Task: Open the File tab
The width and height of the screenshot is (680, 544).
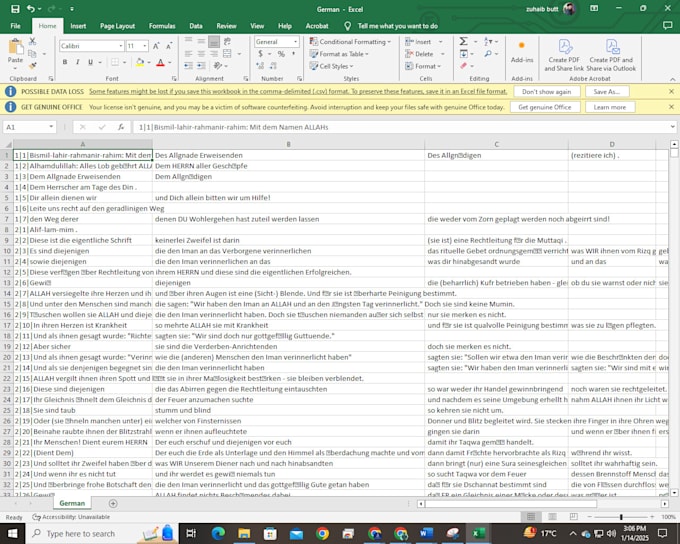Action: 15,26
